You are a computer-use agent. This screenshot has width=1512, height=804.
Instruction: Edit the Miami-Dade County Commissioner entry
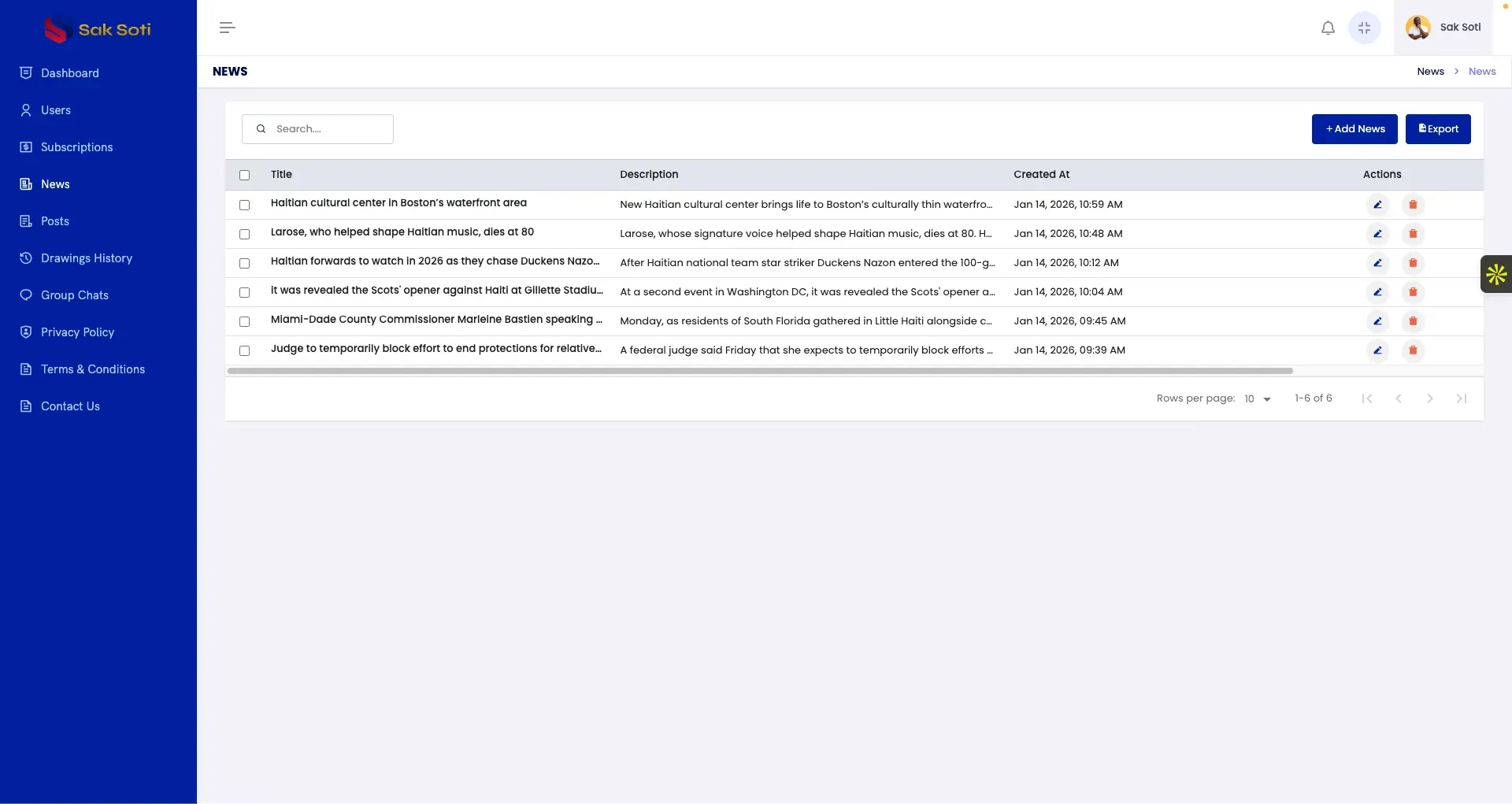1377,321
